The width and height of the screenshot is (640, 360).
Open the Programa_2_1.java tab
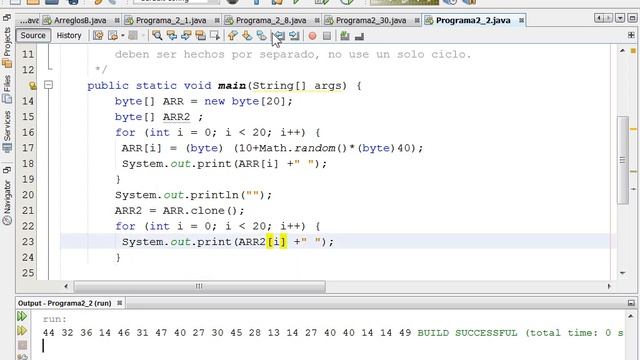point(171,20)
